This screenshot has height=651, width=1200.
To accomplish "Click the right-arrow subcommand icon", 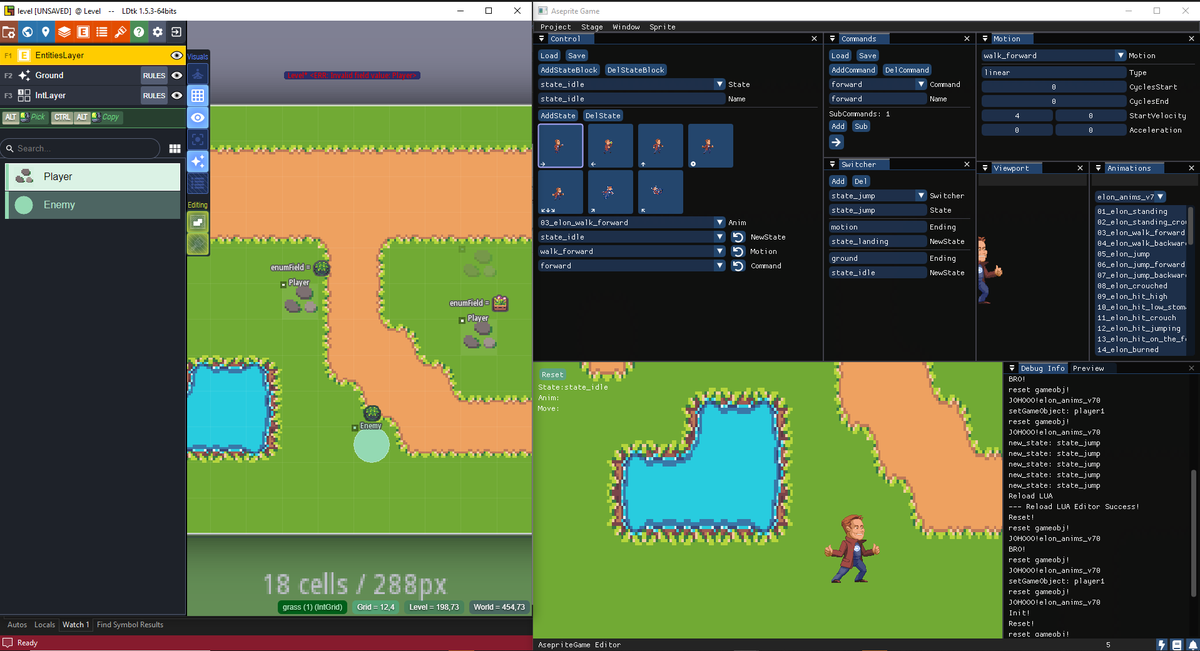I will tap(837, 143).
